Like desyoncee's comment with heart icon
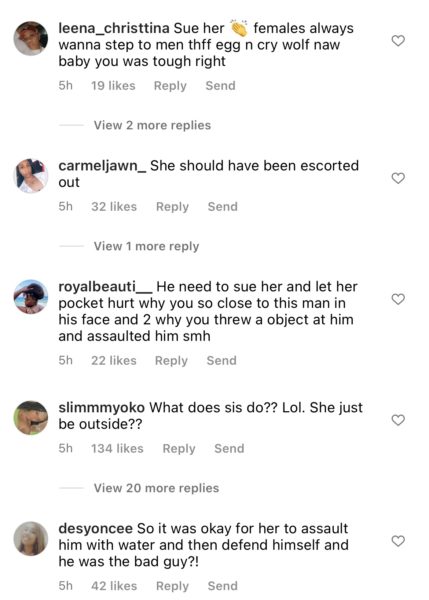This screenshot has width=429, height=600. click(398, 541)
